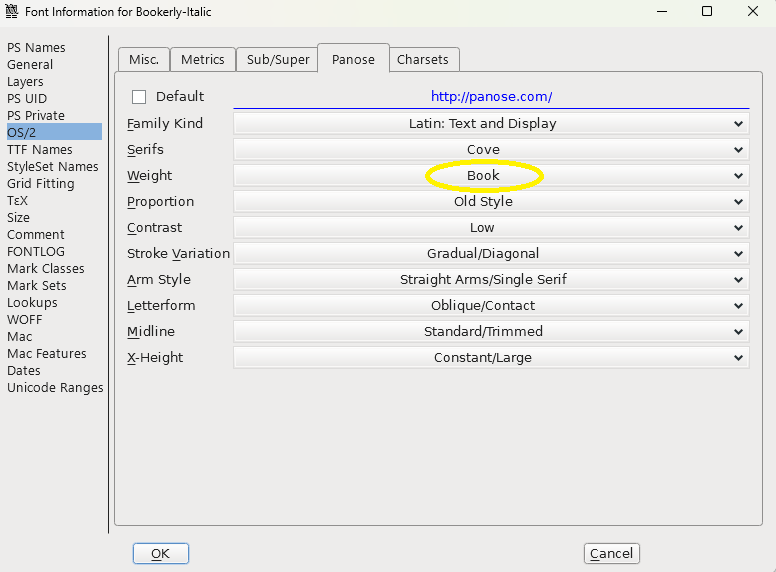Select Layers in the sidebar list
776x572 pixels.
(25, 82)
